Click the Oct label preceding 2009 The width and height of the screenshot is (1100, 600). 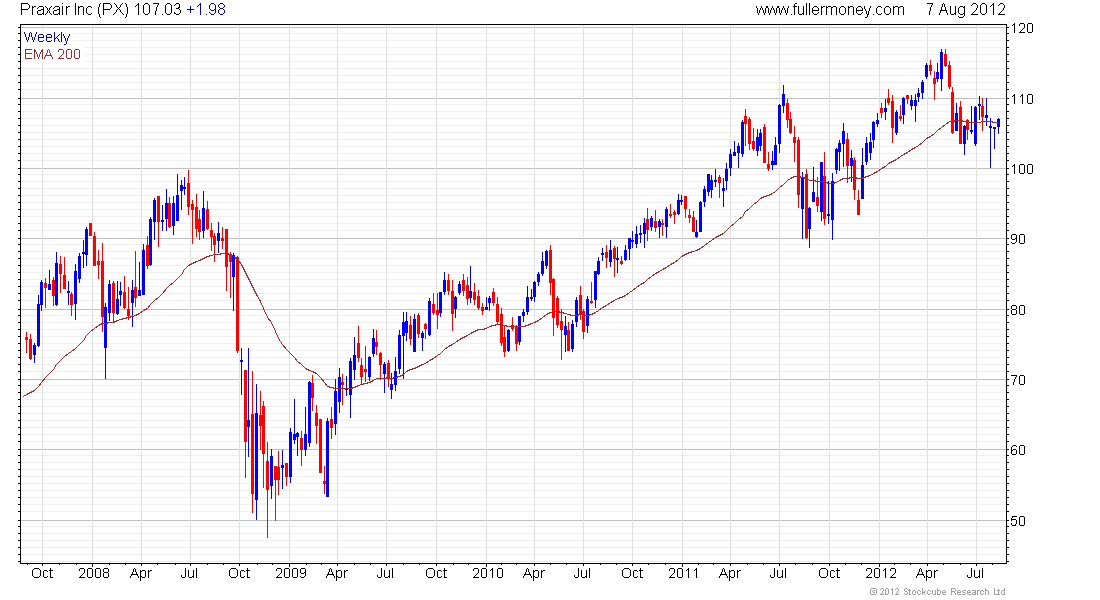(x=239, y=573)
